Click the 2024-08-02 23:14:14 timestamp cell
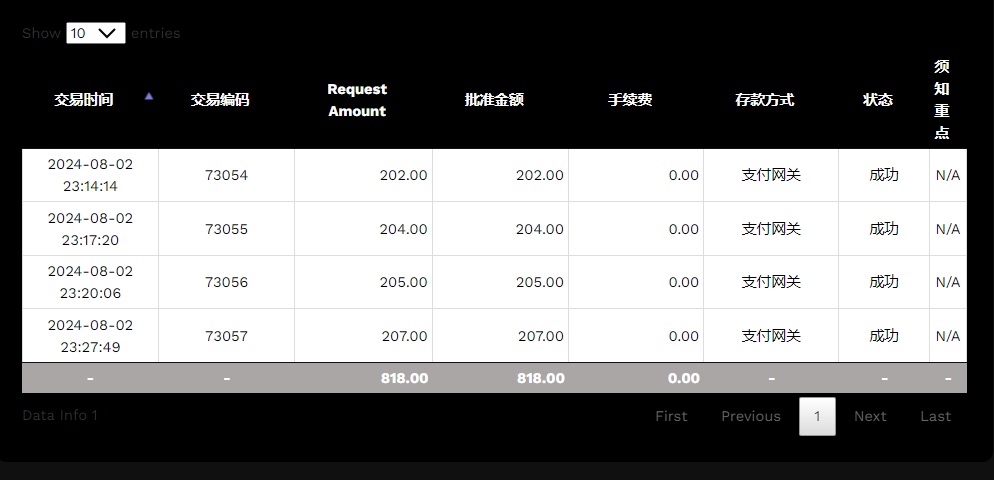Viewport: 994px width, 480px height. point(90,175)
